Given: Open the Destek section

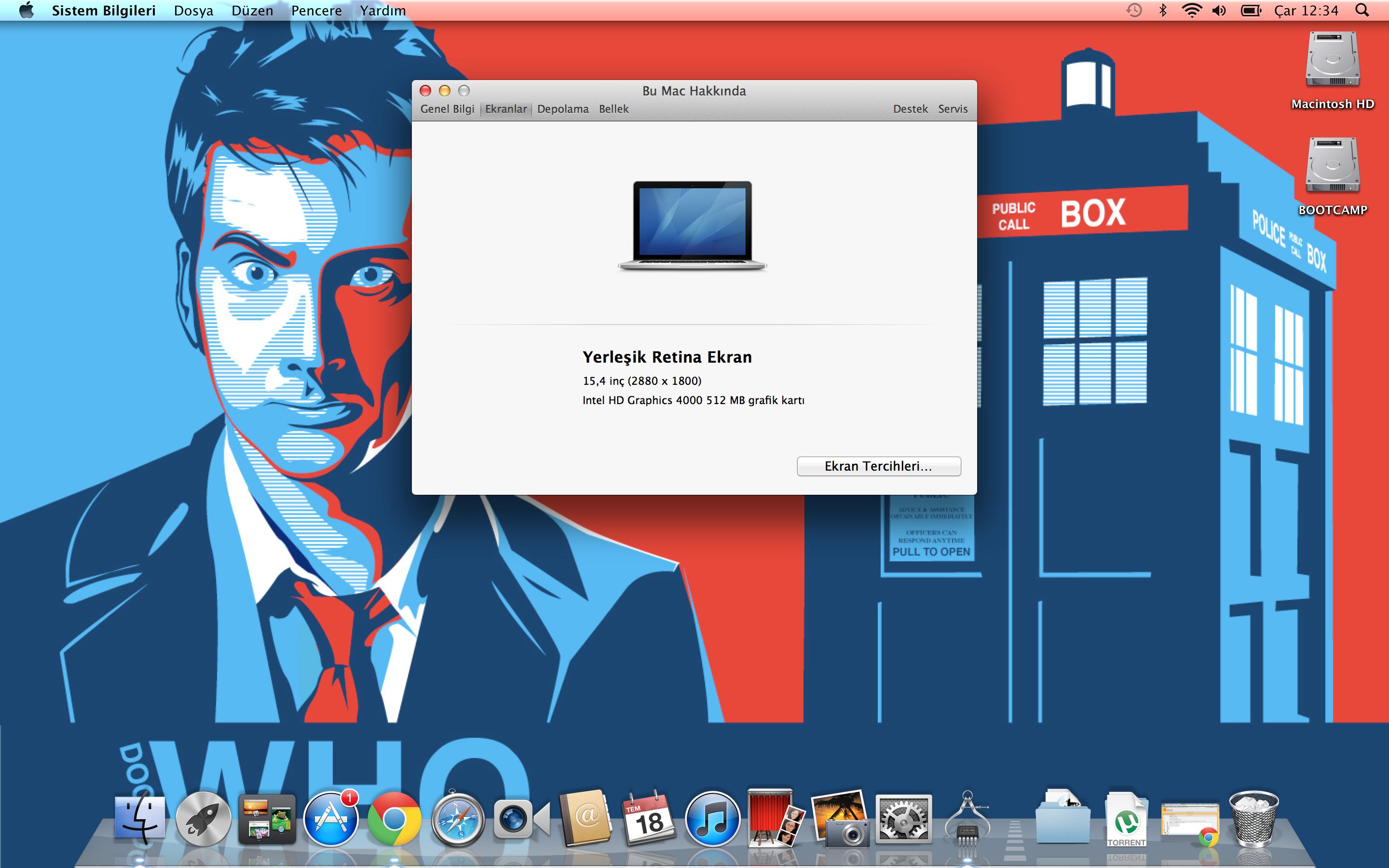Looking at the screenshot, I should [x=910, y=109].
